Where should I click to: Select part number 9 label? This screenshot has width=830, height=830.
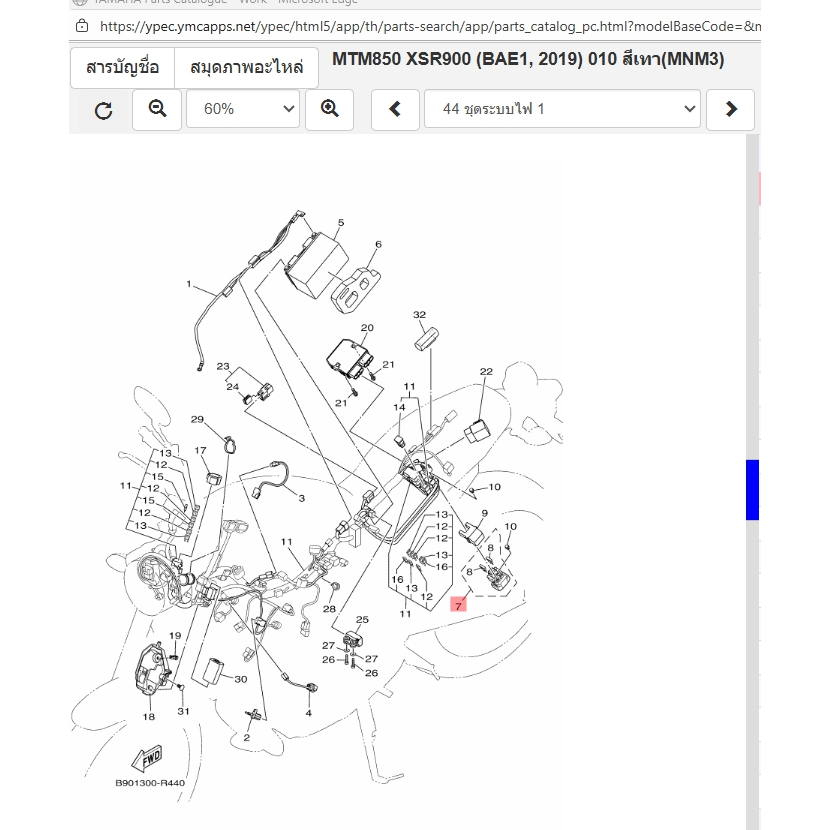(x=484, y=513)
